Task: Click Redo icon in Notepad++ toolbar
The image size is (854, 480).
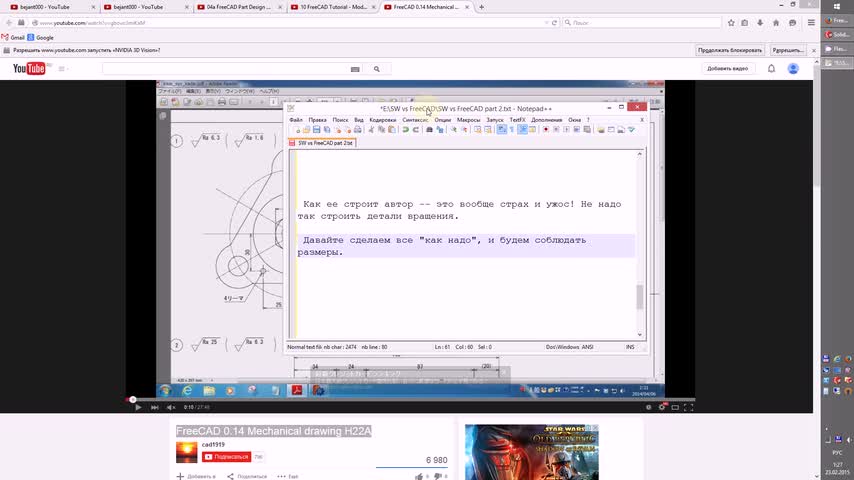Action: [416, 130]
